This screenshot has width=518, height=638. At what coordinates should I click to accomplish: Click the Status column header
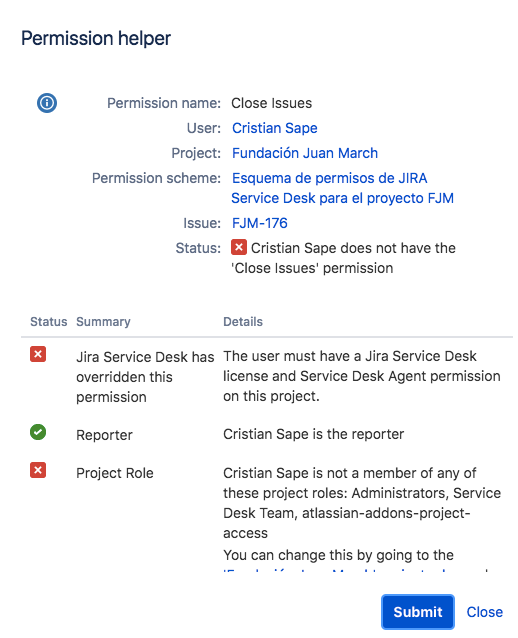(48, 321)
